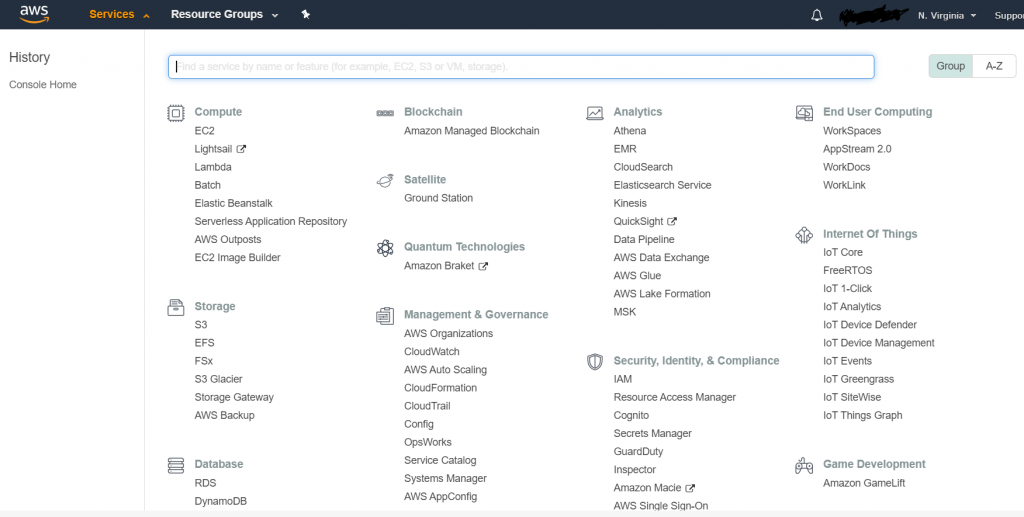Image resolution: width=1024 pixels, height=517 pixels.
Task: Click the Satellite category icon
Action: pyautogui.click(x=385, y=180)
